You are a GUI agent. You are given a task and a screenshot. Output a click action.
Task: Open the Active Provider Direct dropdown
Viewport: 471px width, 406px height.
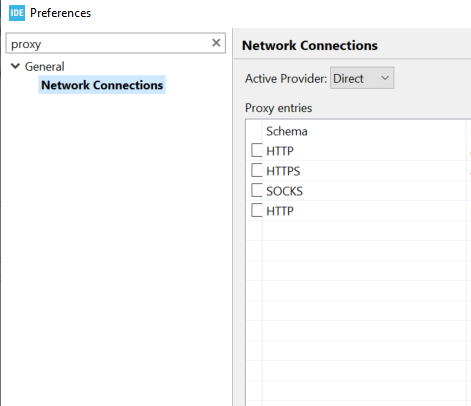click(x=362, y=78)
